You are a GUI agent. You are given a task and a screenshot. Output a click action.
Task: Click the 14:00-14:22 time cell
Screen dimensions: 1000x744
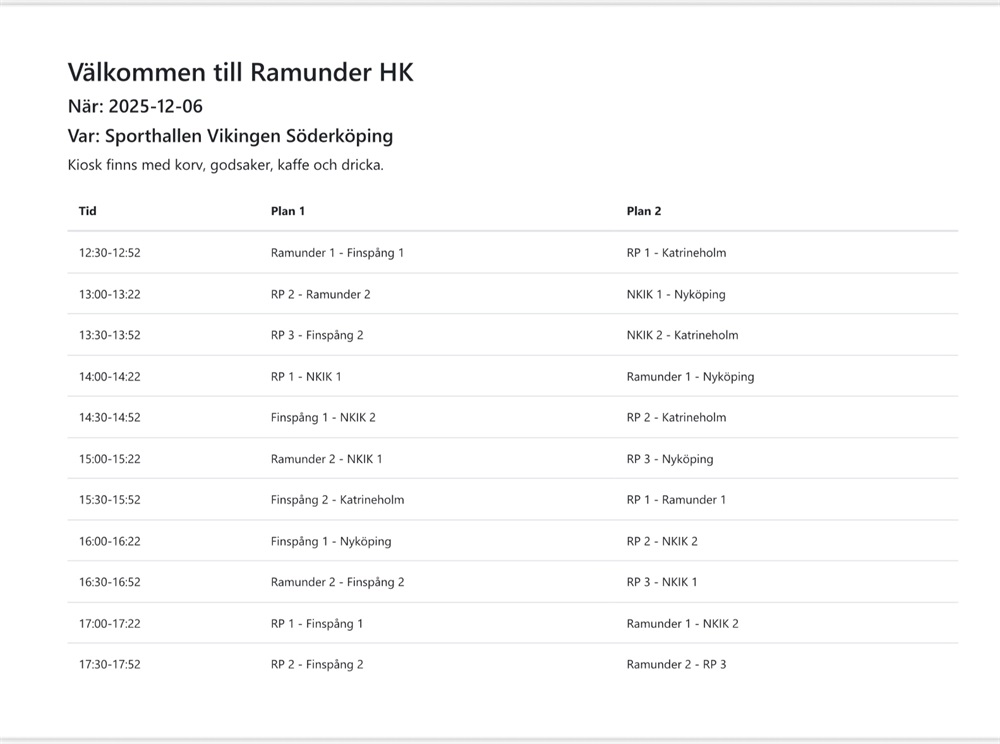click(x=110, y=377)
